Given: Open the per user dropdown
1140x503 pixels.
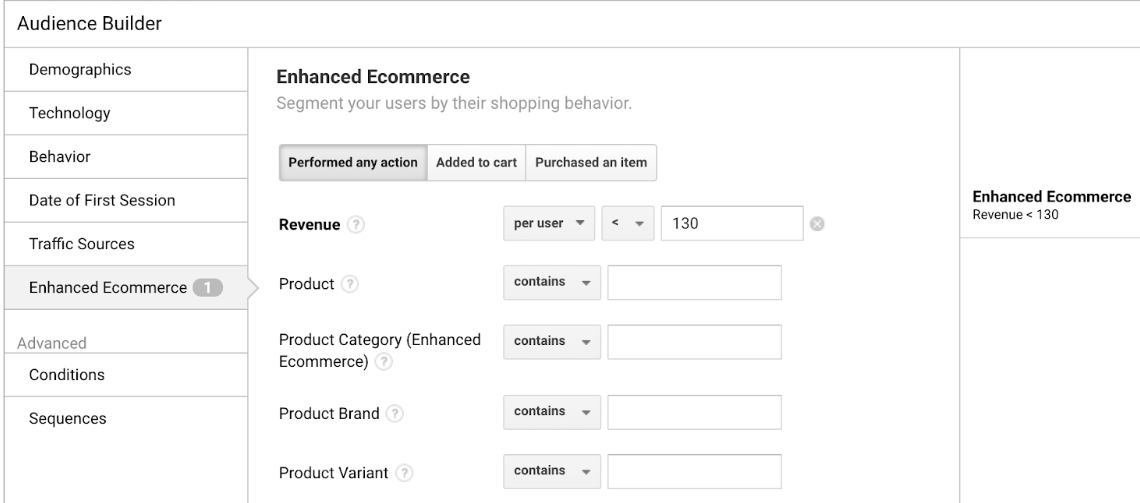Looking at the screenshot, I should pyautogui.click(x=549, y=223).
